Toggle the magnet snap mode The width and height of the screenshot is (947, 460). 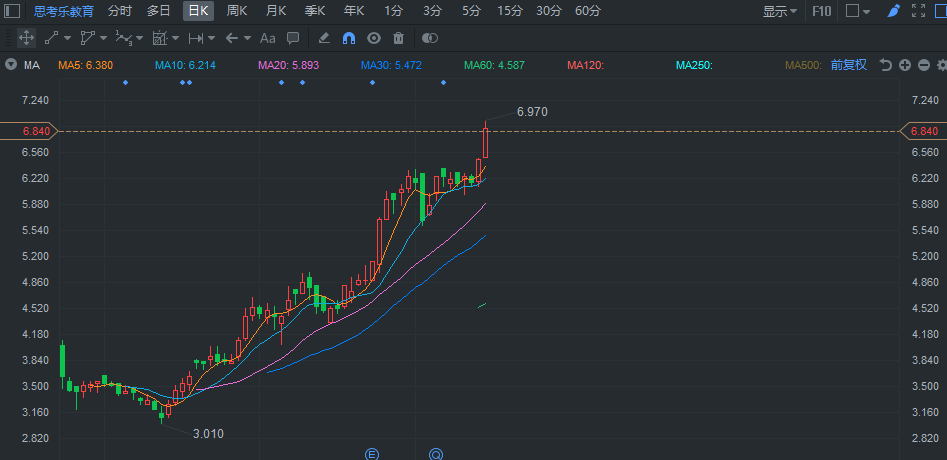coord(348,38)
